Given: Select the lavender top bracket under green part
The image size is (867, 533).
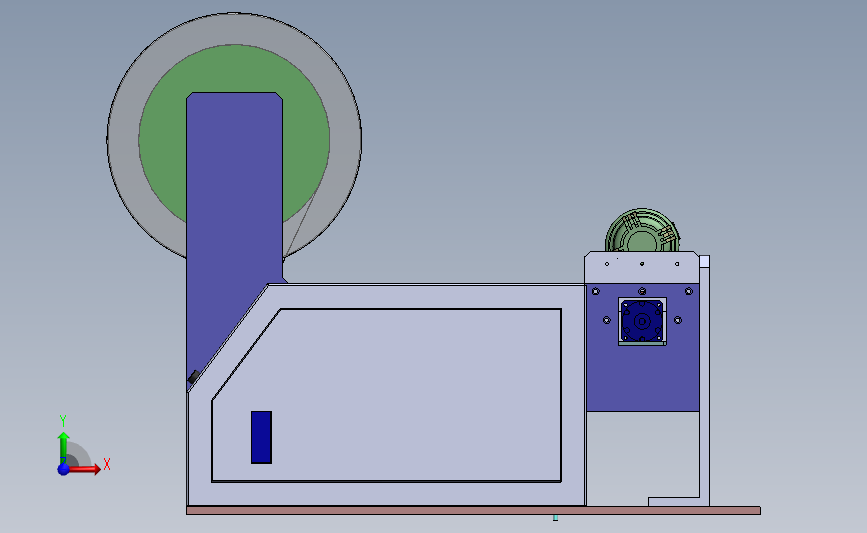Looking at the screenshot, I should [x=642, y=269].
